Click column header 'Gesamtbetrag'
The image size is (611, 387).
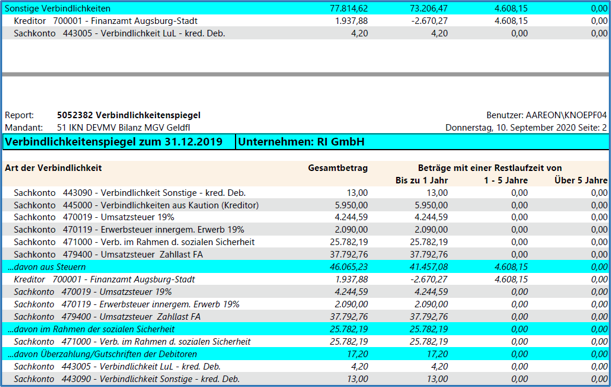[x=337, y=168]
